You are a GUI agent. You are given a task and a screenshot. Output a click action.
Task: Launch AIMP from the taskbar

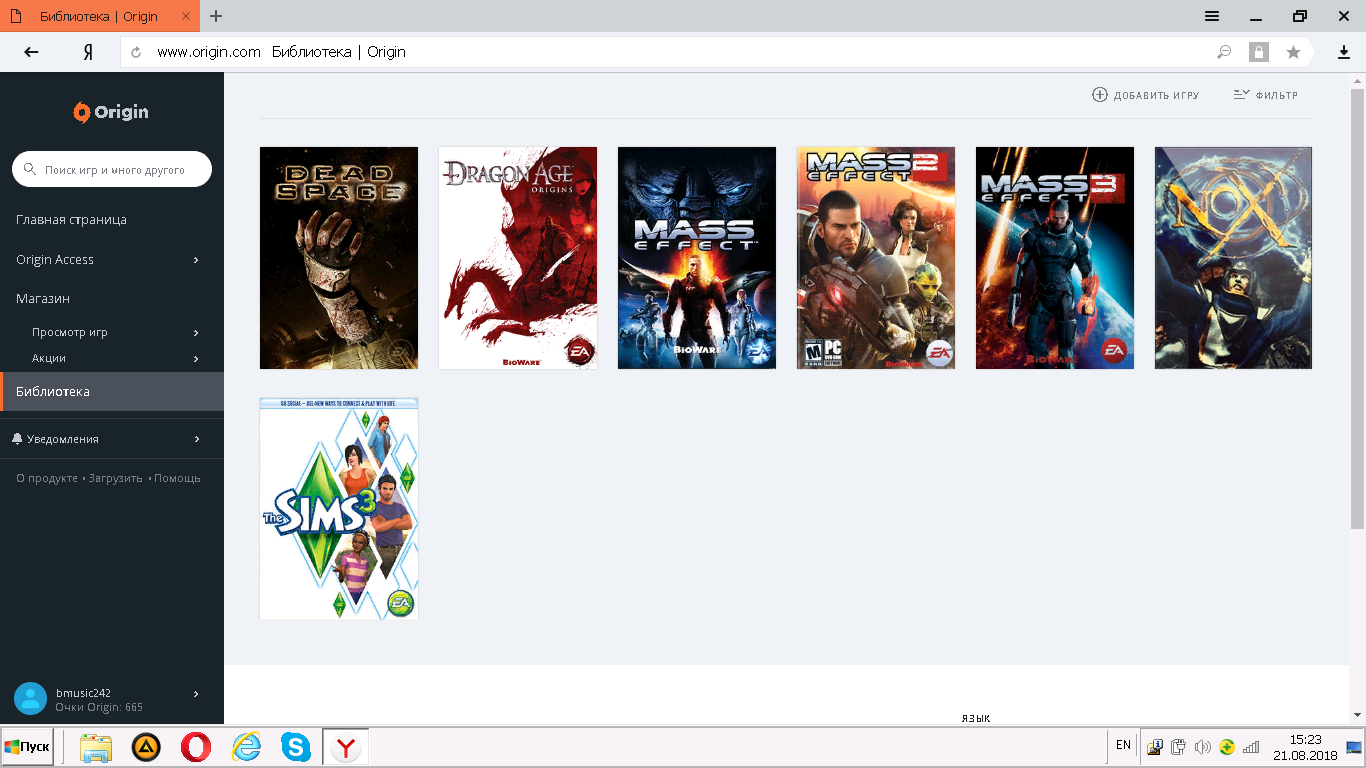tap(147, 747)
